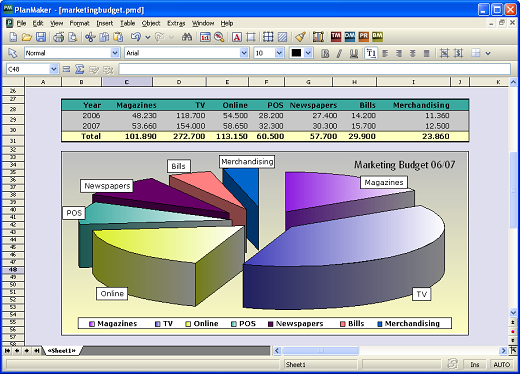The height and width of the screenshot is (374, 520).
Task: Apply shading with the hatched pattern icon
Action: coord(282,37)
